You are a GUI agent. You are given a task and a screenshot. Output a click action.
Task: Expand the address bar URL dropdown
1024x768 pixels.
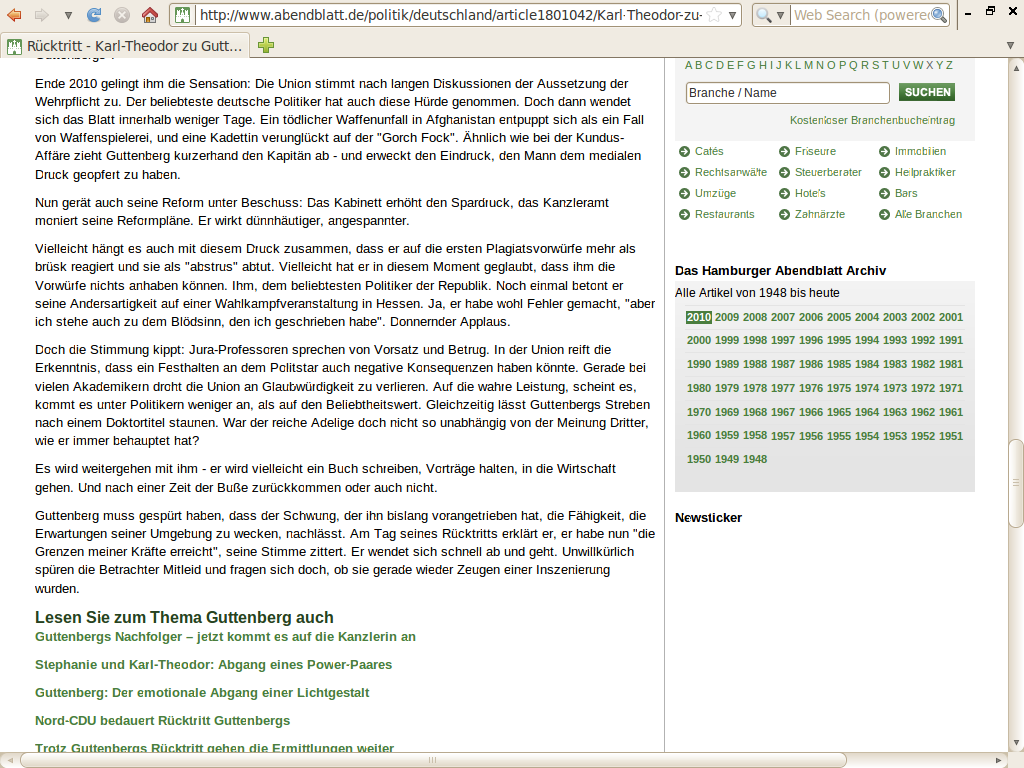(x=733, y=15)
